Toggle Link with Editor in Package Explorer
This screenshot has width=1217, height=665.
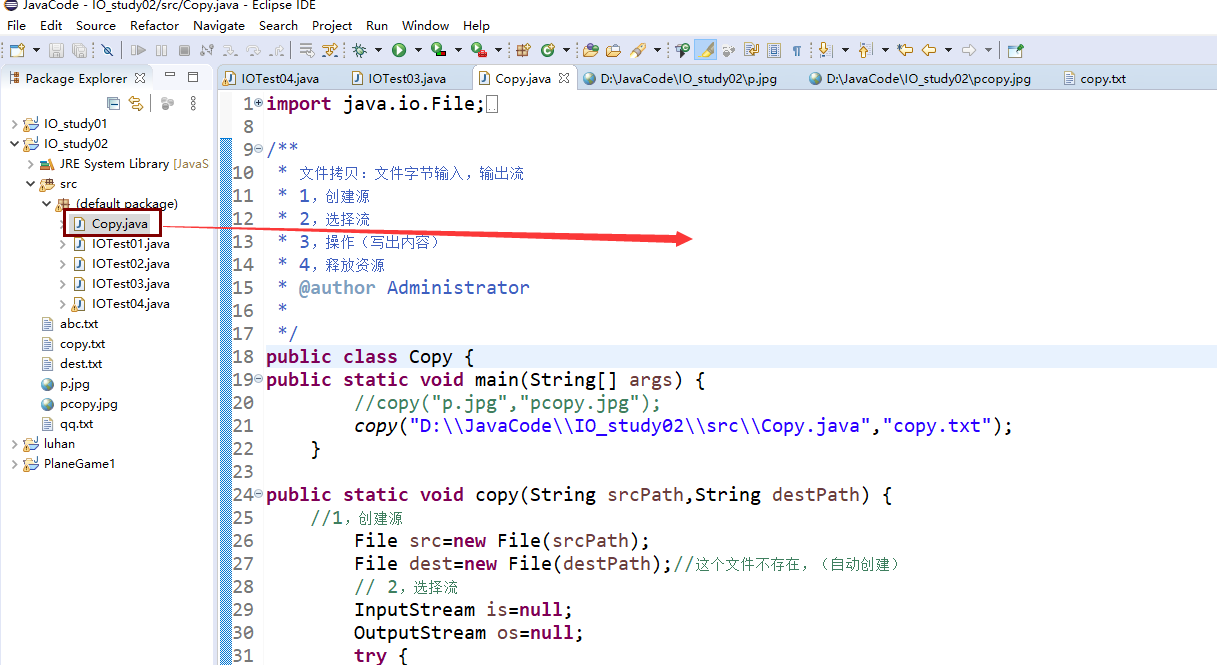[x=136, y=103]
